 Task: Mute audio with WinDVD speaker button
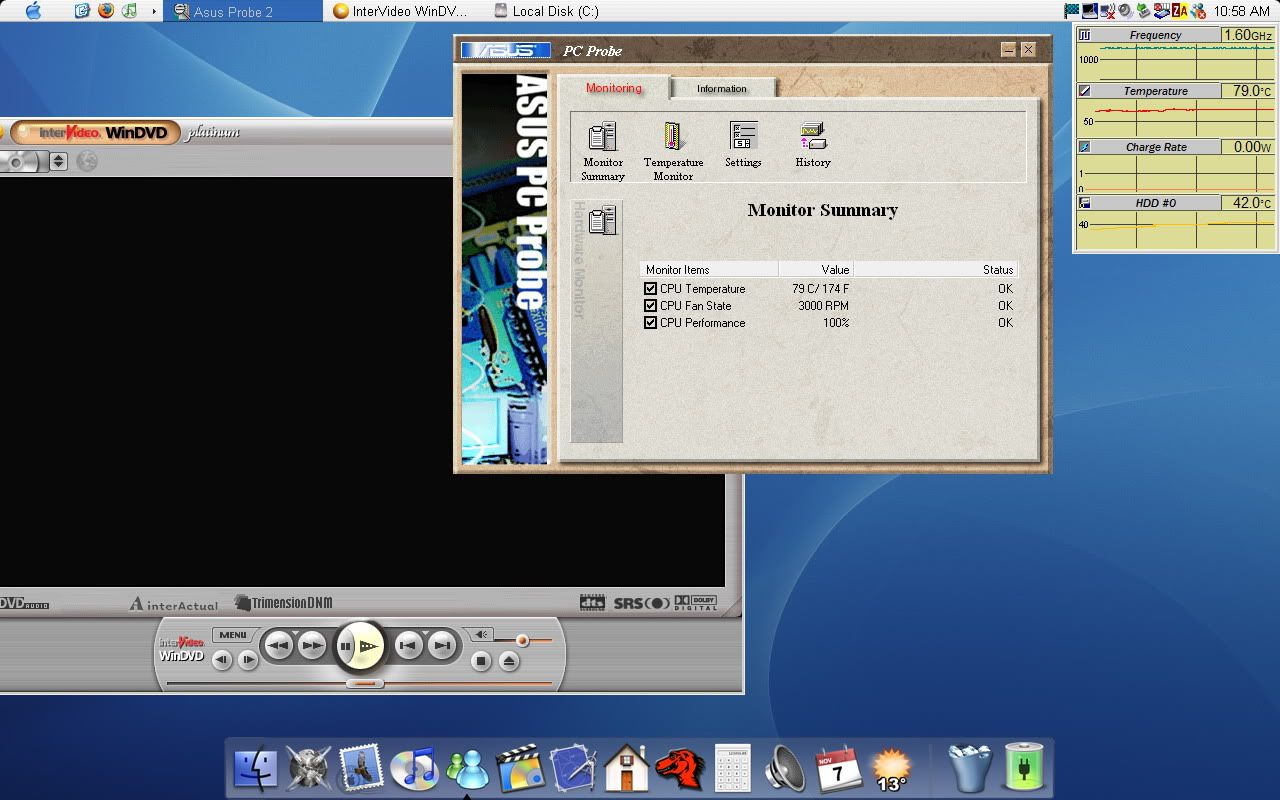tap(482, 634)
